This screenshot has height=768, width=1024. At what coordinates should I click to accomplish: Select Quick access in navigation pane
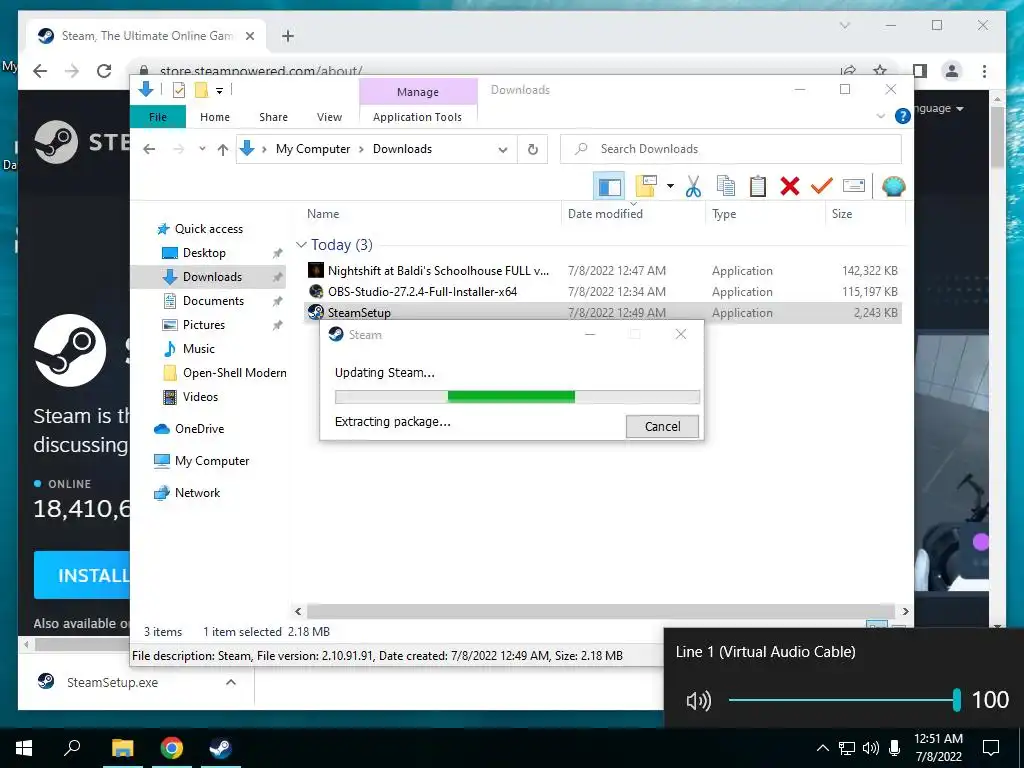tap(208, 229)
